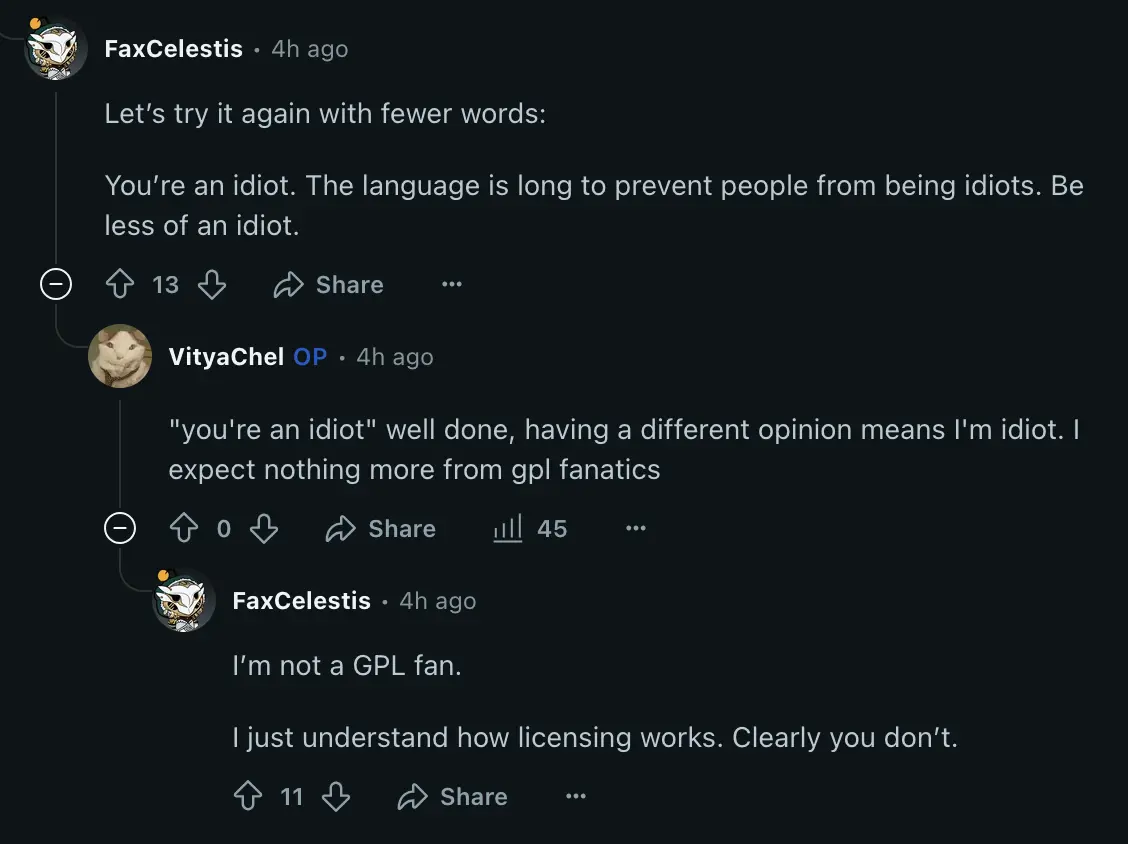
Task: Downvote the comment with 11 points
Action: coord(335,797)
